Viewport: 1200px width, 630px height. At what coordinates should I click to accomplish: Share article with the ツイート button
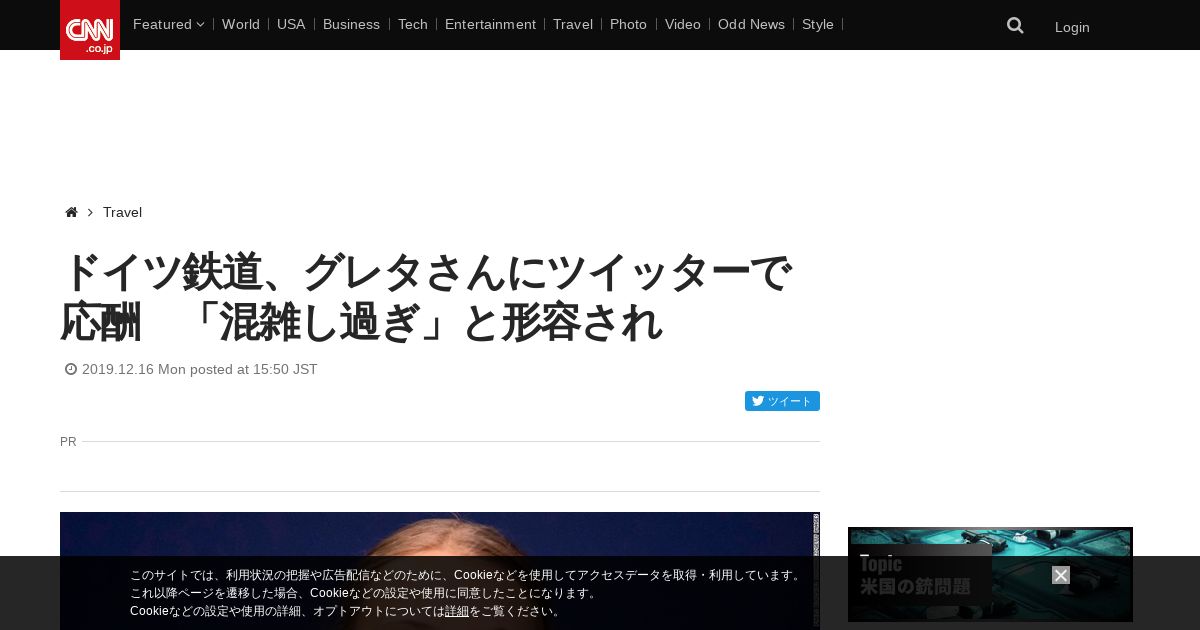782,401
